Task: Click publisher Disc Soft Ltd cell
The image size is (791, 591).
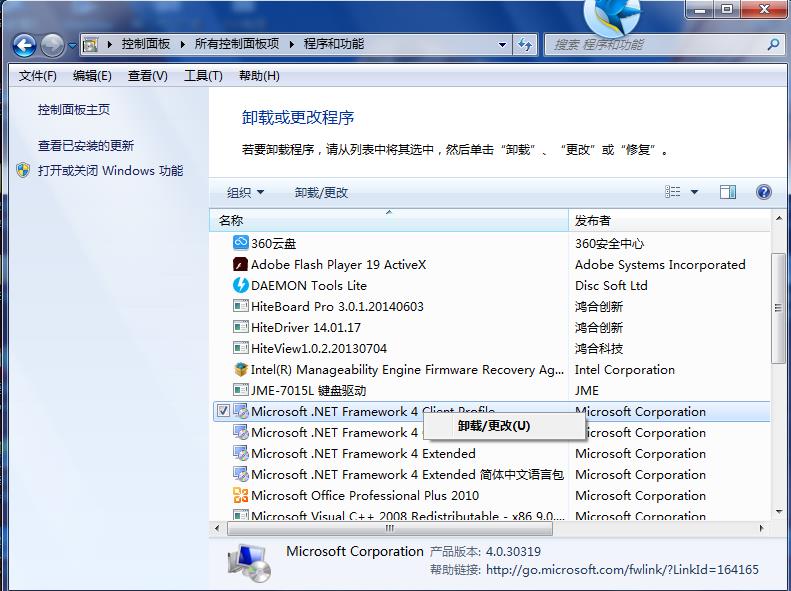Action: point(611,285)
